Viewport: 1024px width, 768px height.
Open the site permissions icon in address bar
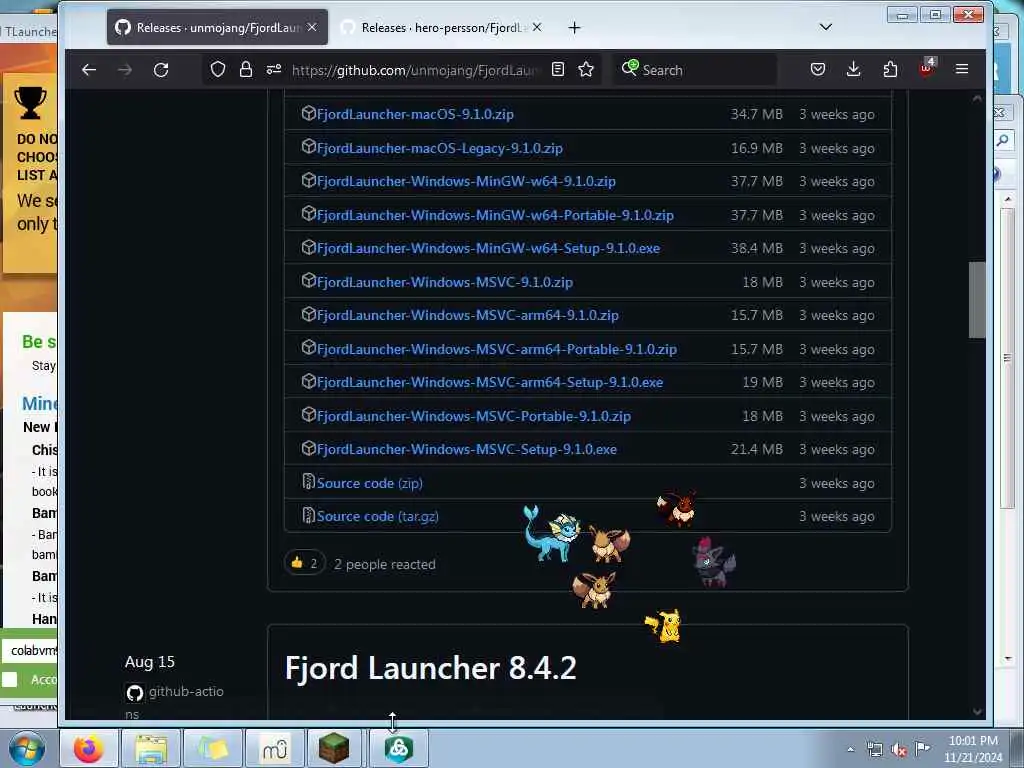[274, 69]
